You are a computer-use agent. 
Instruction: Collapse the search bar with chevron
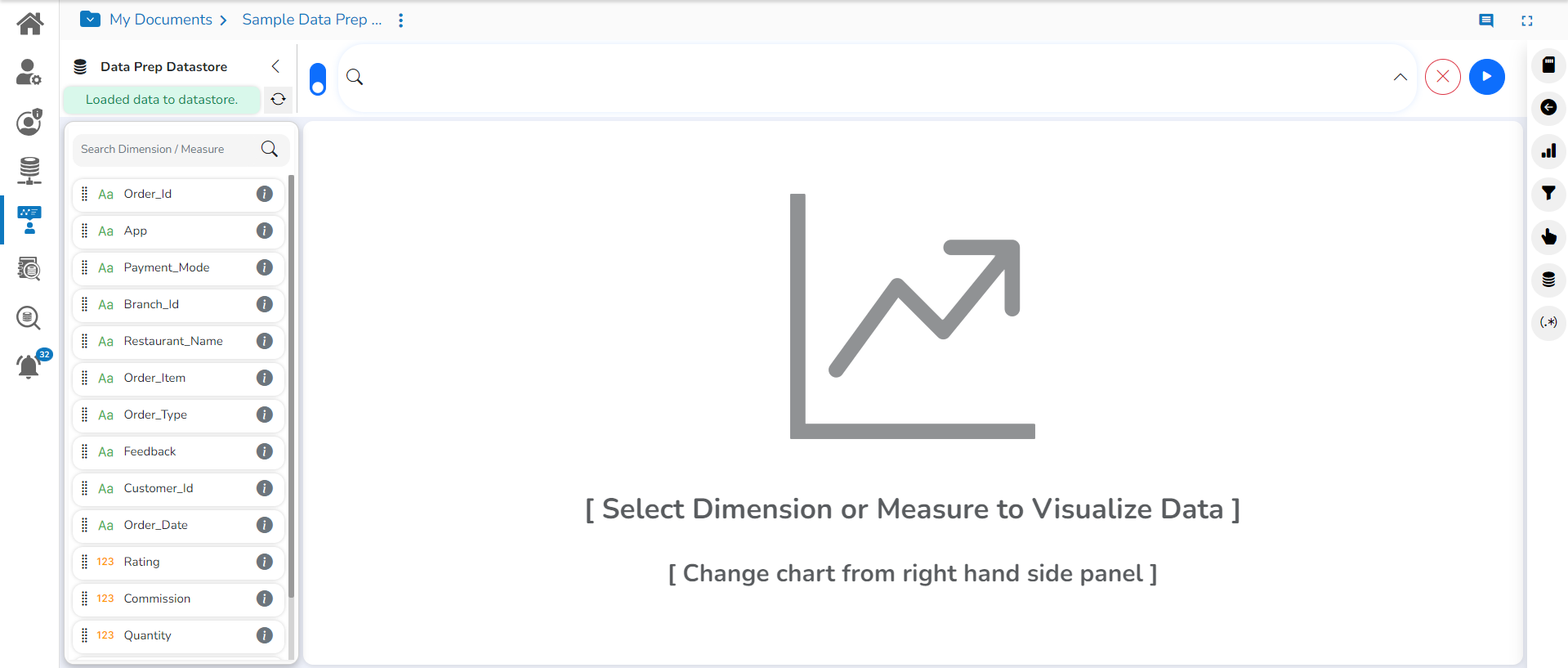tap(1400, 77)
